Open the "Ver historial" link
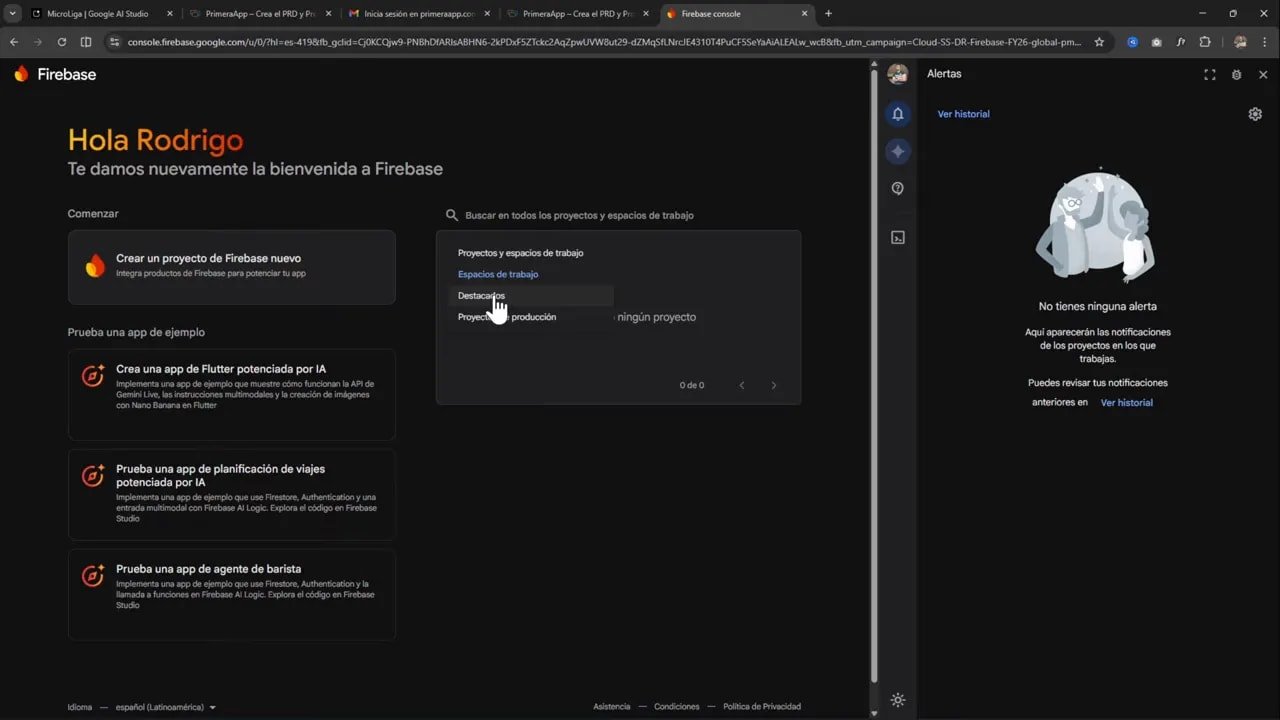This screenshot has width=1280, height=720. click(x=963, y=114)
